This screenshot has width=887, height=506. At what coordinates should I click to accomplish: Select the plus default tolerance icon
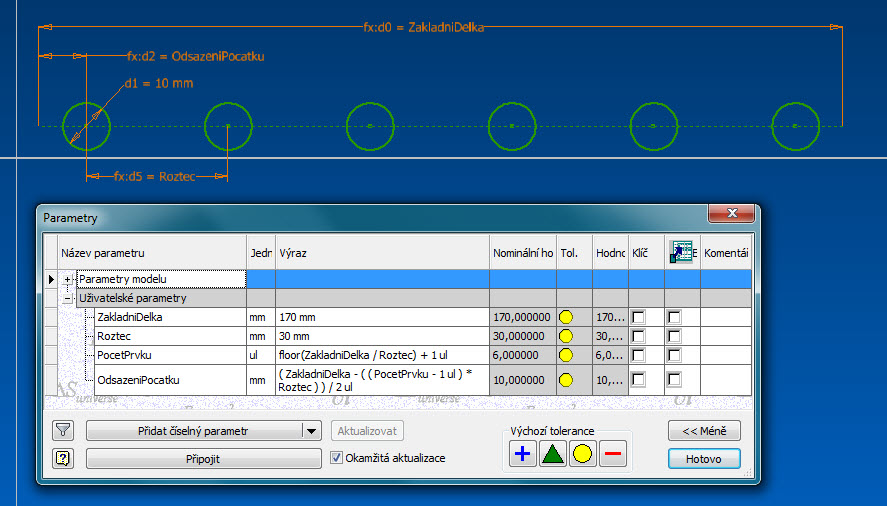click(x=523, y=454)
